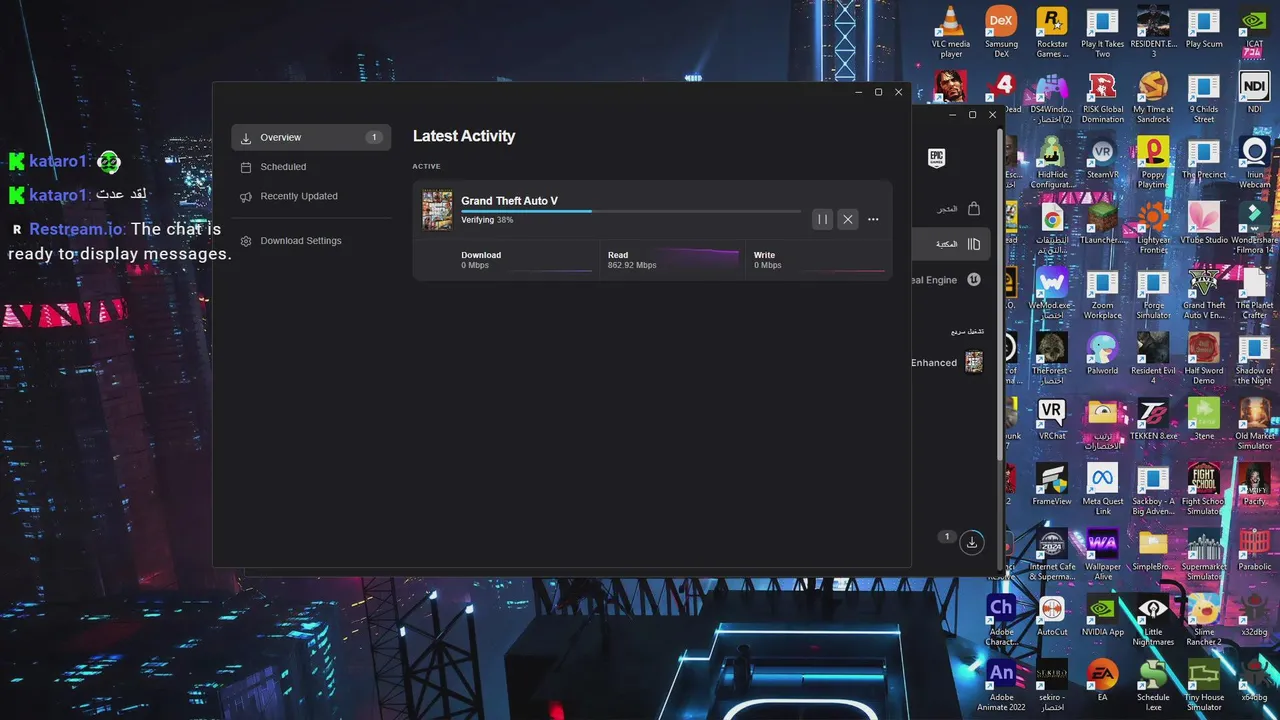Select the Little Nightmares icon
Image resolution: width=1280 pixels, height=720 pixels.
(1153, 619)
